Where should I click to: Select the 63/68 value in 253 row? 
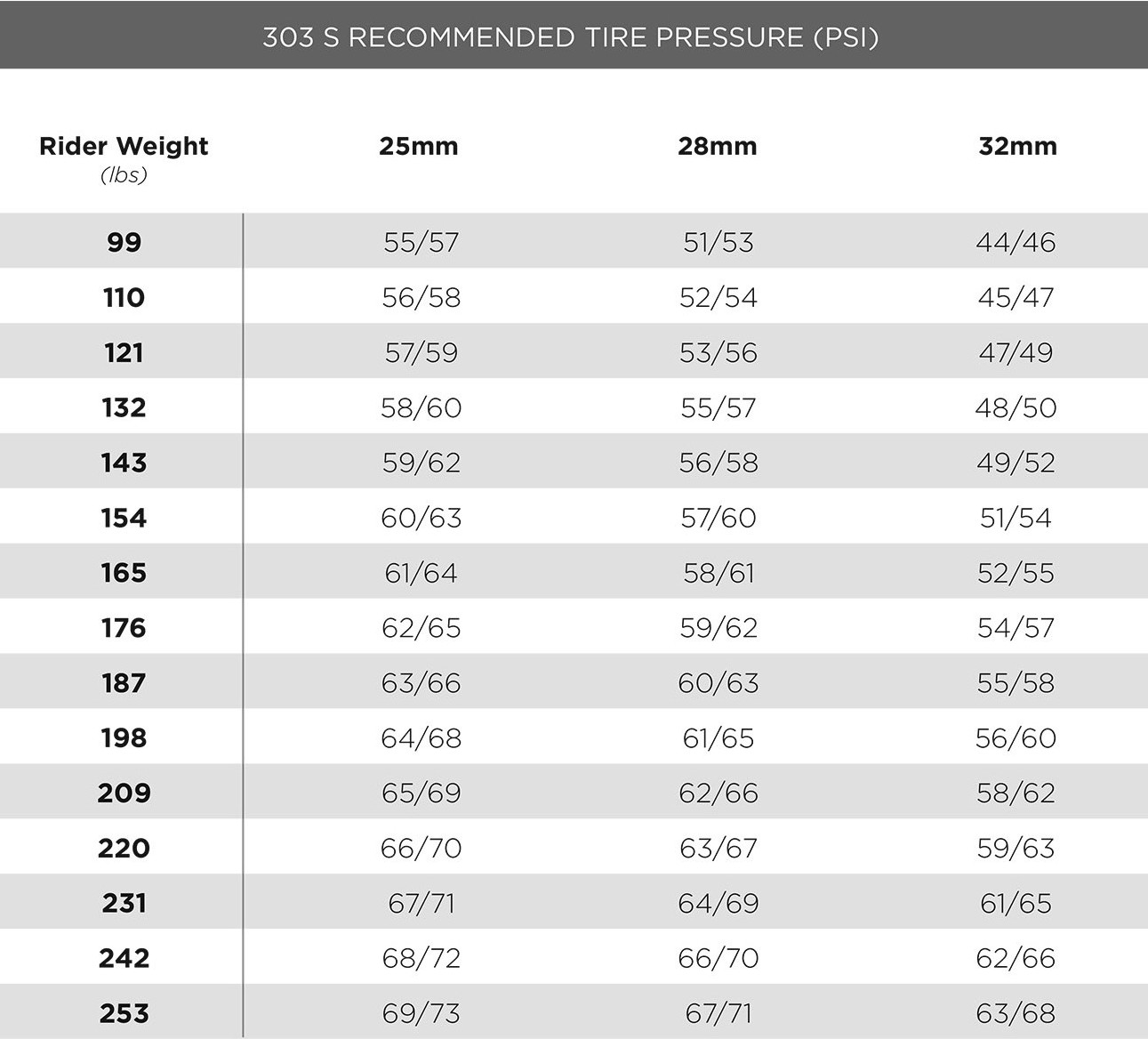[1016, 1013]
